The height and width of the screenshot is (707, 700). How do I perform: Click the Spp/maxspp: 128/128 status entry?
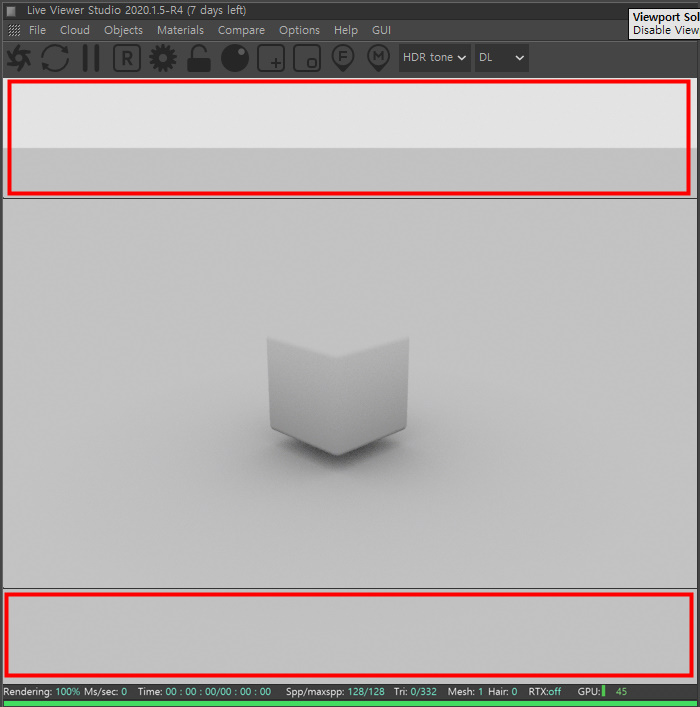point(335,691)
